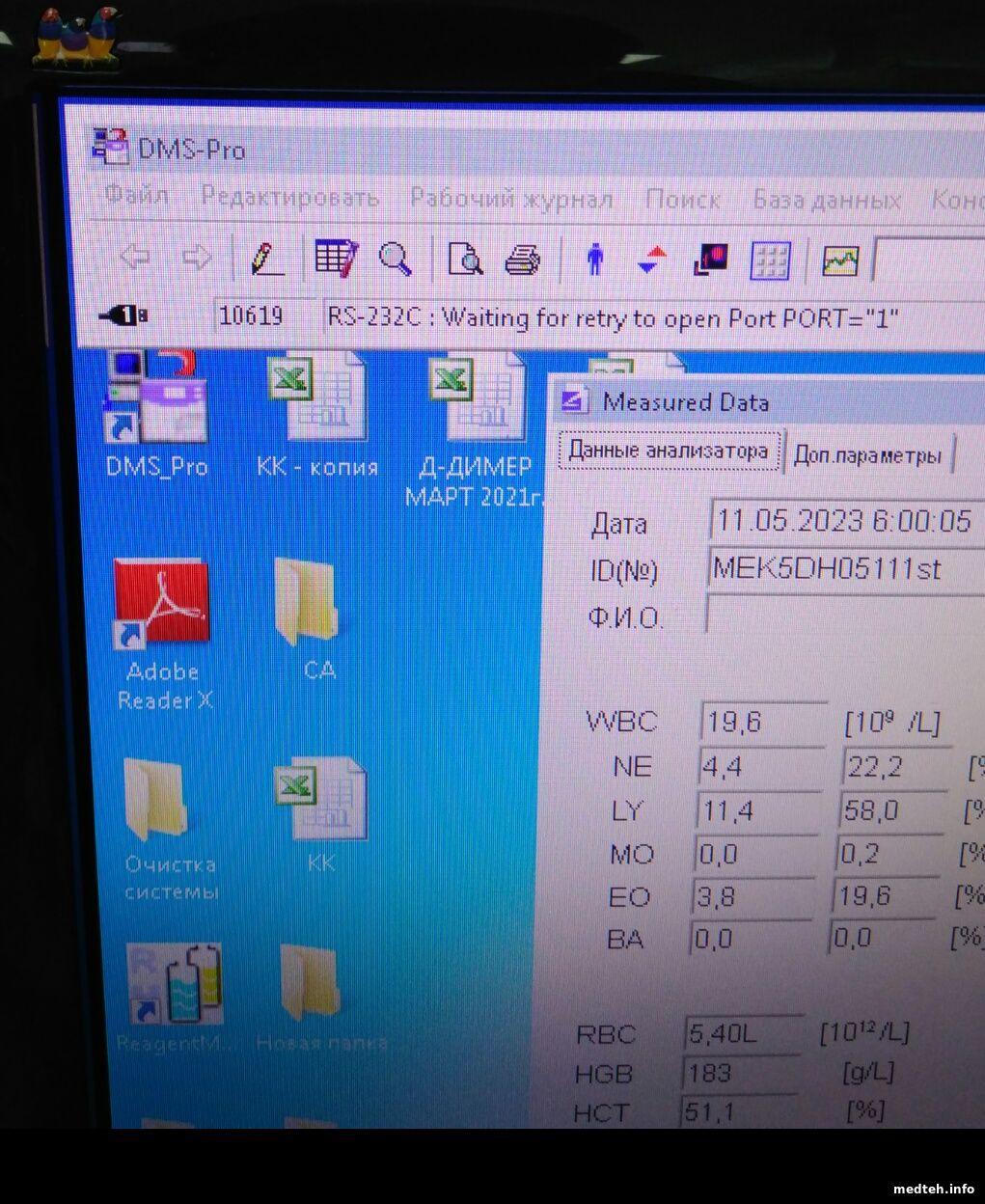Image resolution: width=985 pixels, height=1204 pixels.
Task: Open print preview toolbar icon
Action: tap(465, 260)
